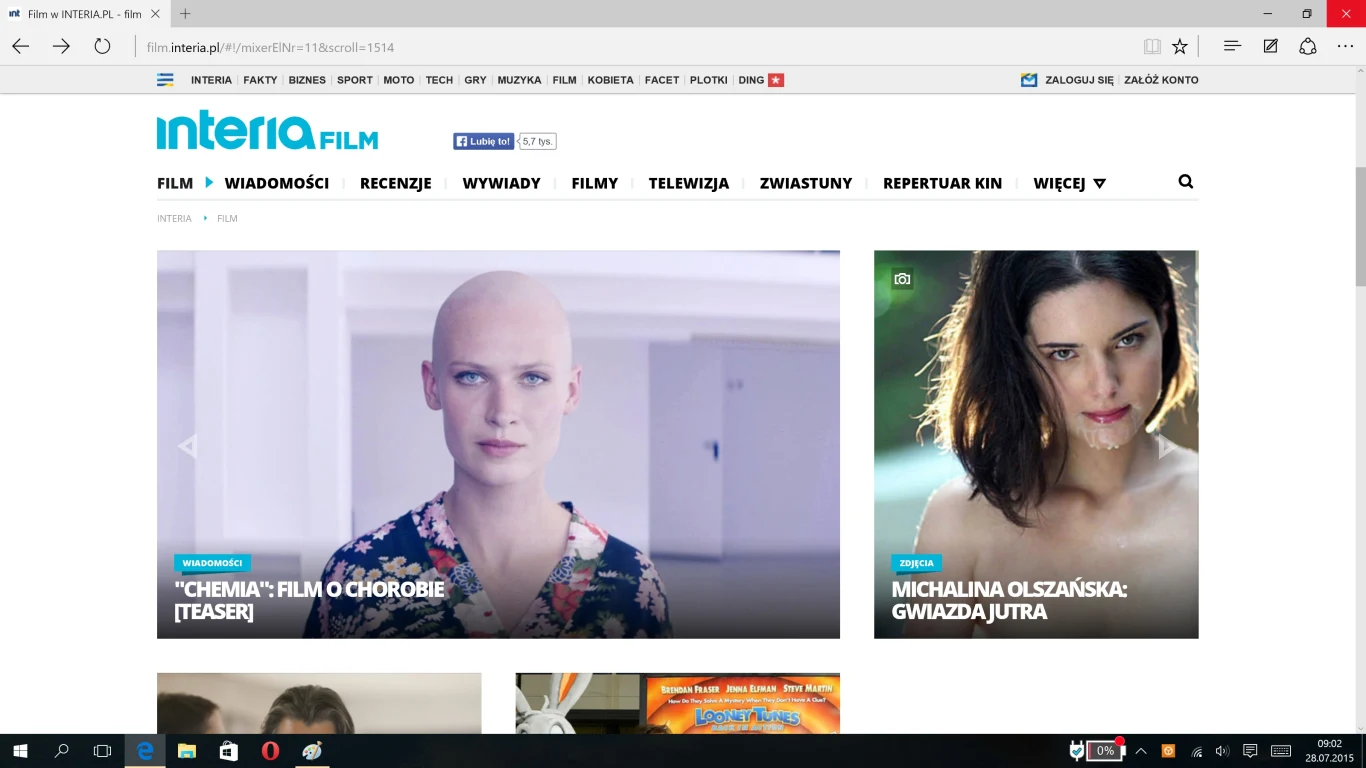This screenshot has width=1366, height=768.
Task: Select SPORT in the top navigation bar
Action: pyautogui.click(x=354, y=79)
